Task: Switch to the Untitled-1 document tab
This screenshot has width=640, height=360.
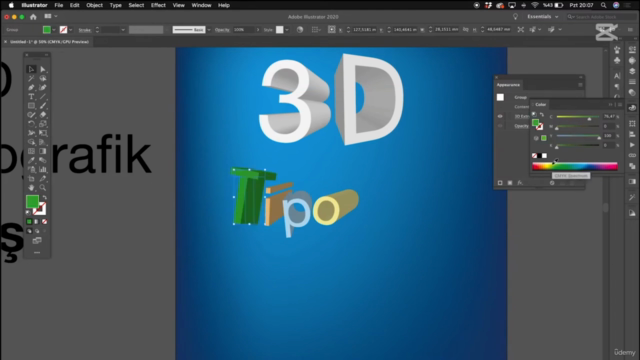Action: pos(49,42)
